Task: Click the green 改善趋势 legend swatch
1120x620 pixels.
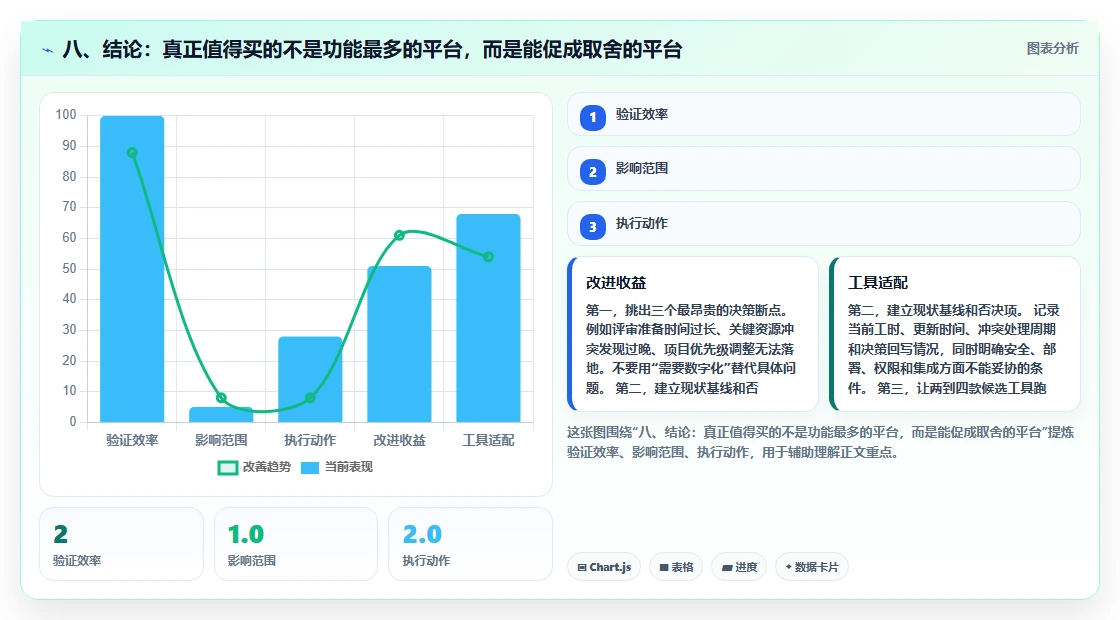Action: 227,468
